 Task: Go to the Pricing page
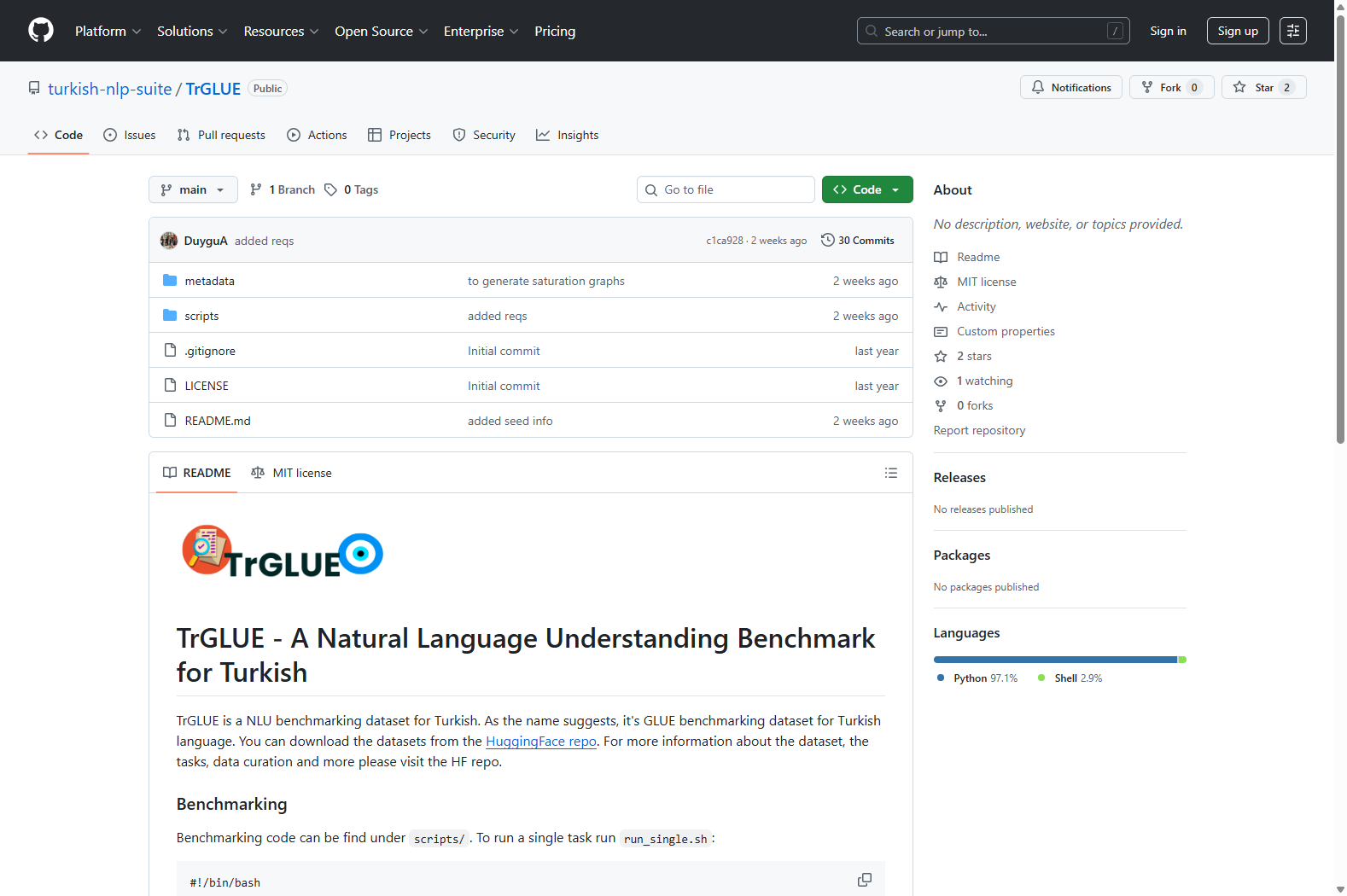(555, 31)
